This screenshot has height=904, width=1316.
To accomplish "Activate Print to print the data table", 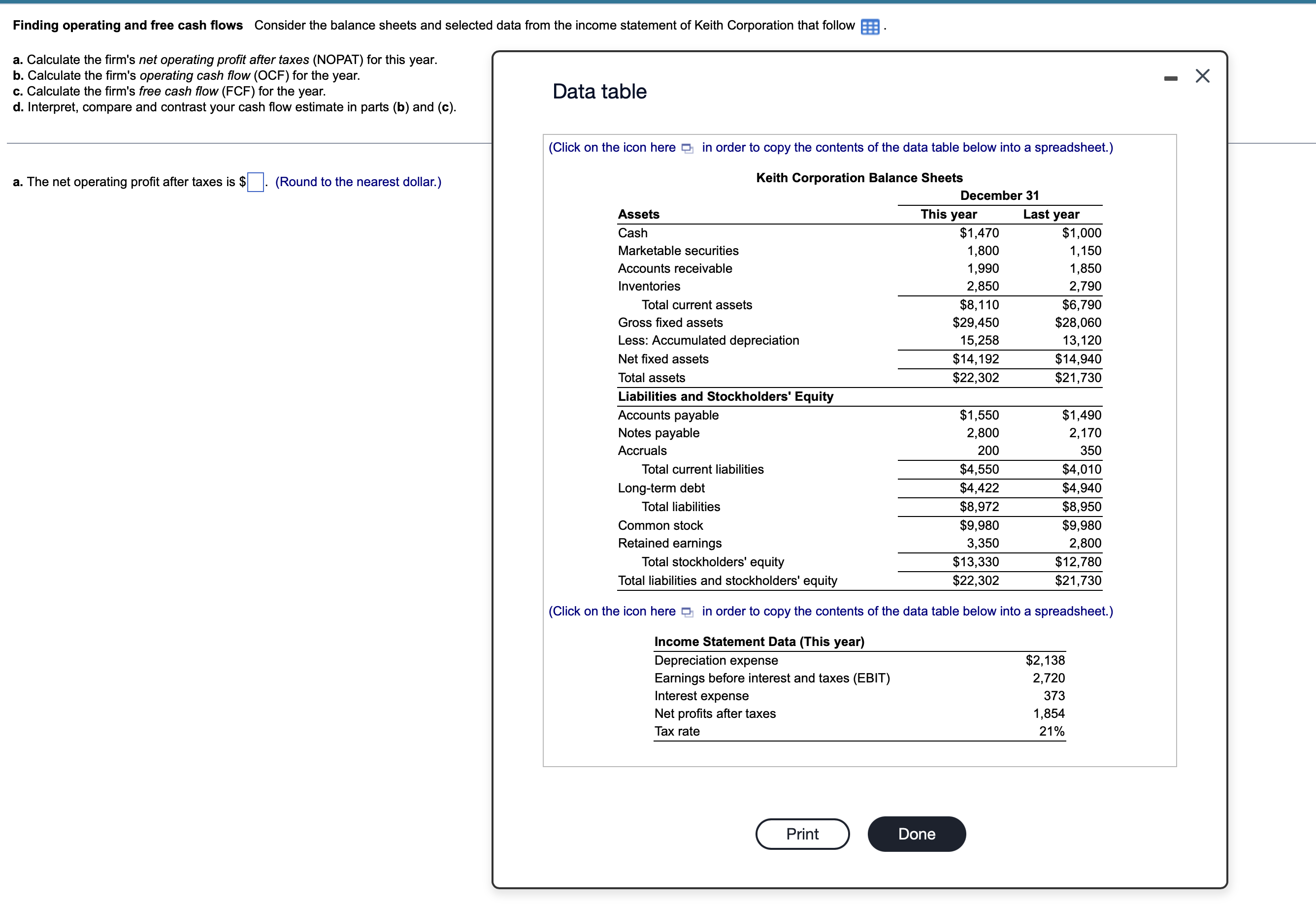I will point(802,833).
